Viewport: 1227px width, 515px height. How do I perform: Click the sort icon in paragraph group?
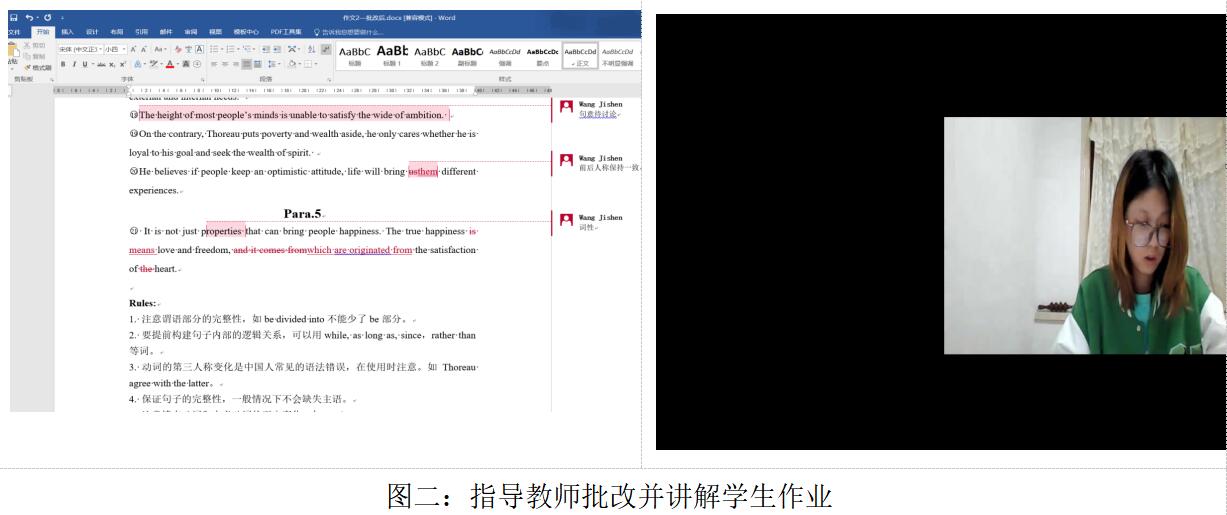[x=311, y=49]
